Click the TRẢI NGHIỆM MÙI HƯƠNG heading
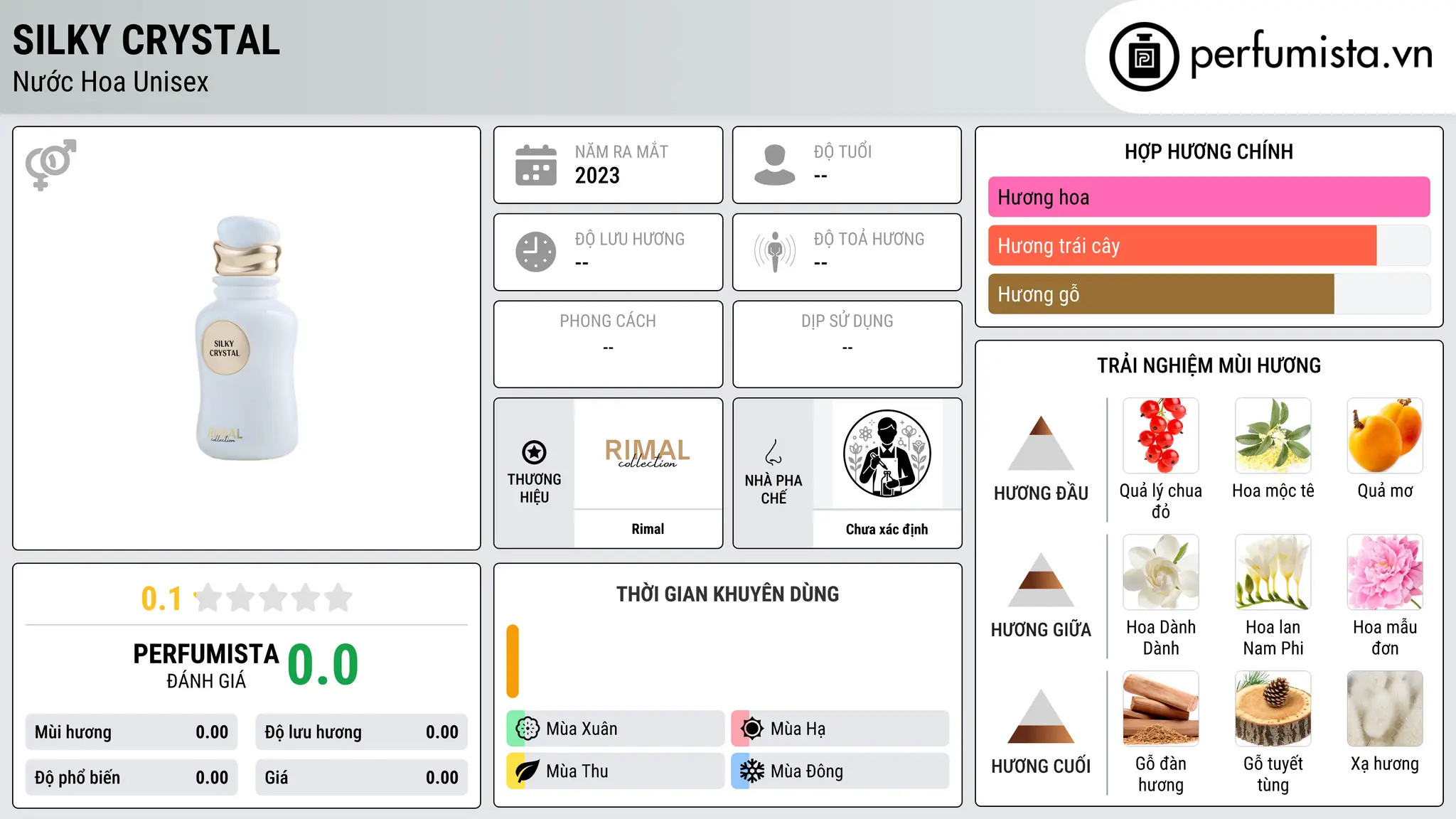The width and height of the screenshot is (1456, 819). pos(1209,365)
